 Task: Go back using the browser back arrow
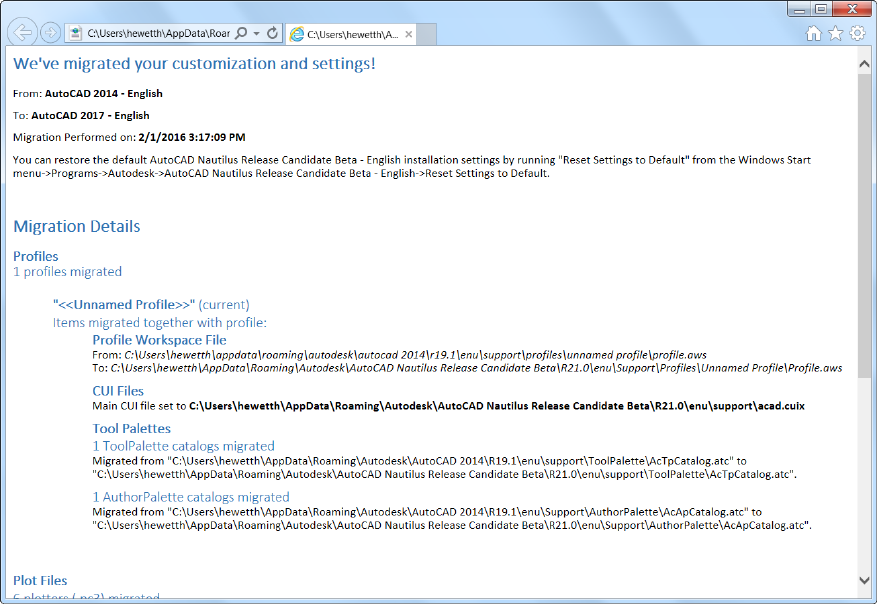[x=22, y=32]
